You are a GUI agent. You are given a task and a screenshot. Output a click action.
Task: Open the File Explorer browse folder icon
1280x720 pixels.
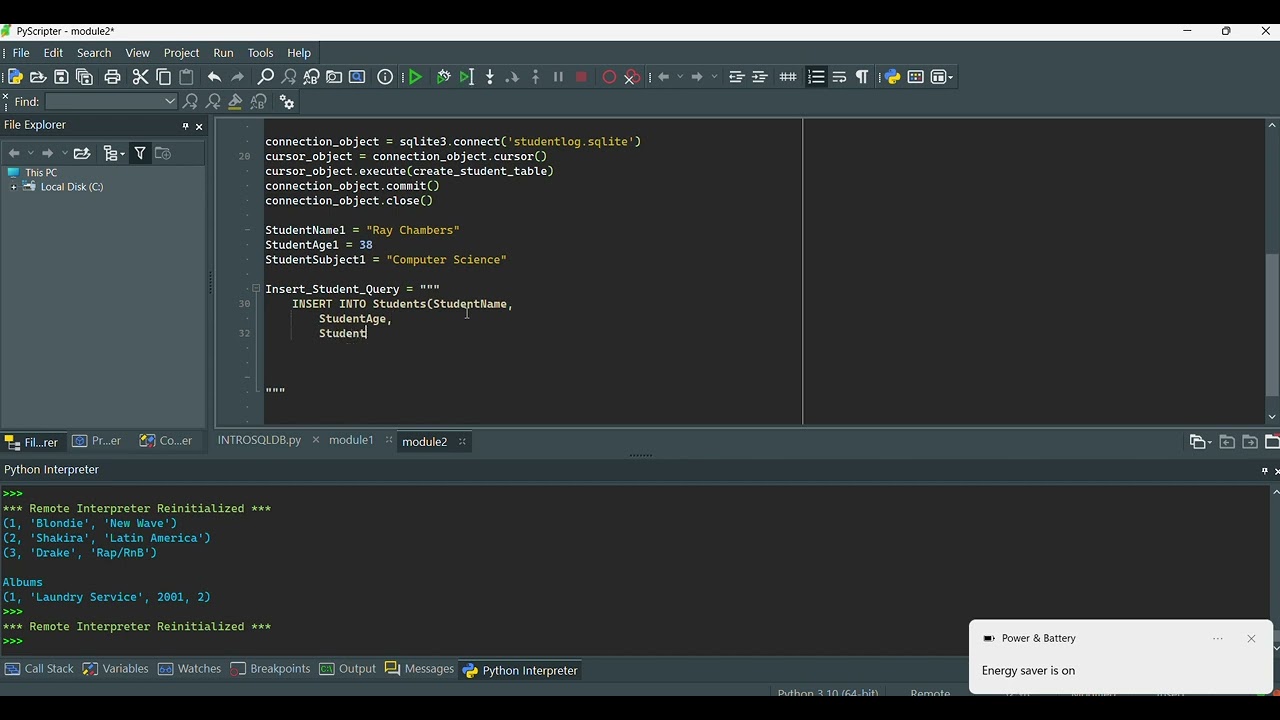(x=82, y=153)
